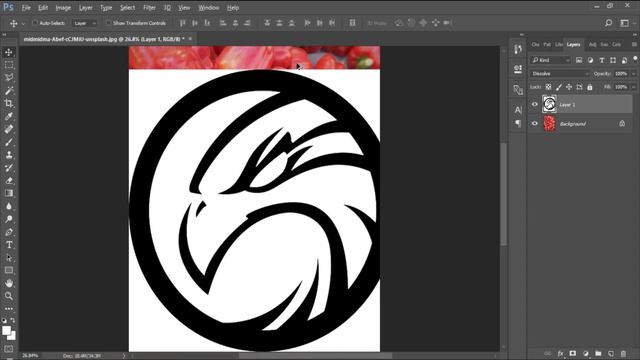Toggle the layer filtering switch
The image size is (640, 360).
(x=635, y=60)
